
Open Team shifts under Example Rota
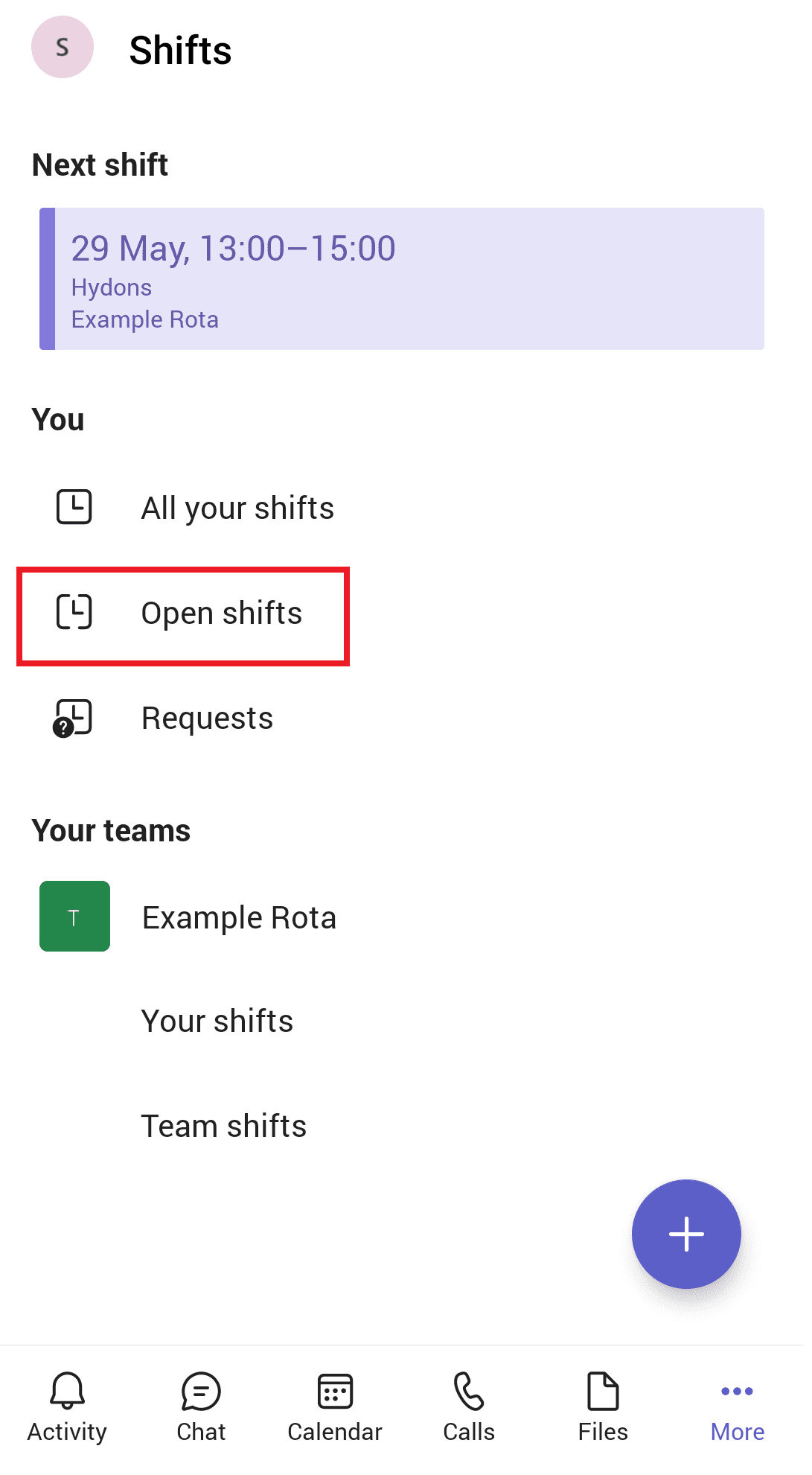pos(224,1127)
